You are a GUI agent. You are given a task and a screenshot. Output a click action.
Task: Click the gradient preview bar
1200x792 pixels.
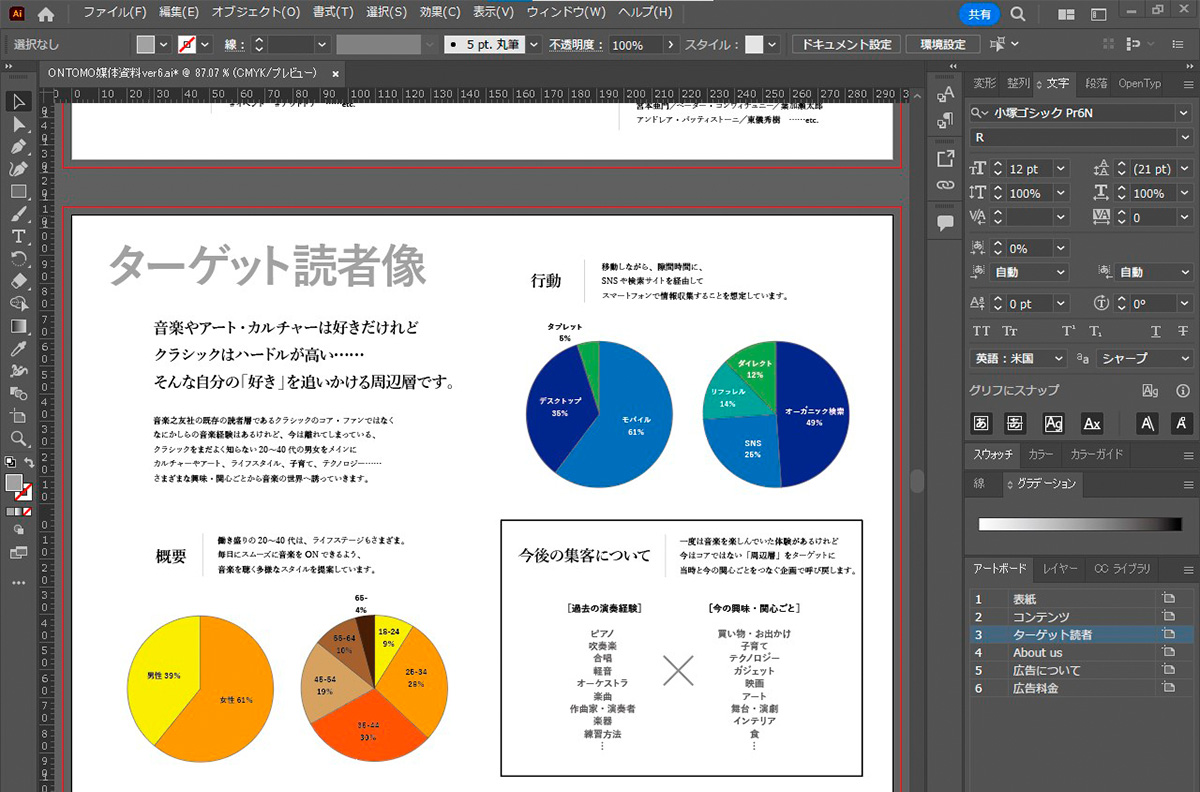tap(1080, 524)
